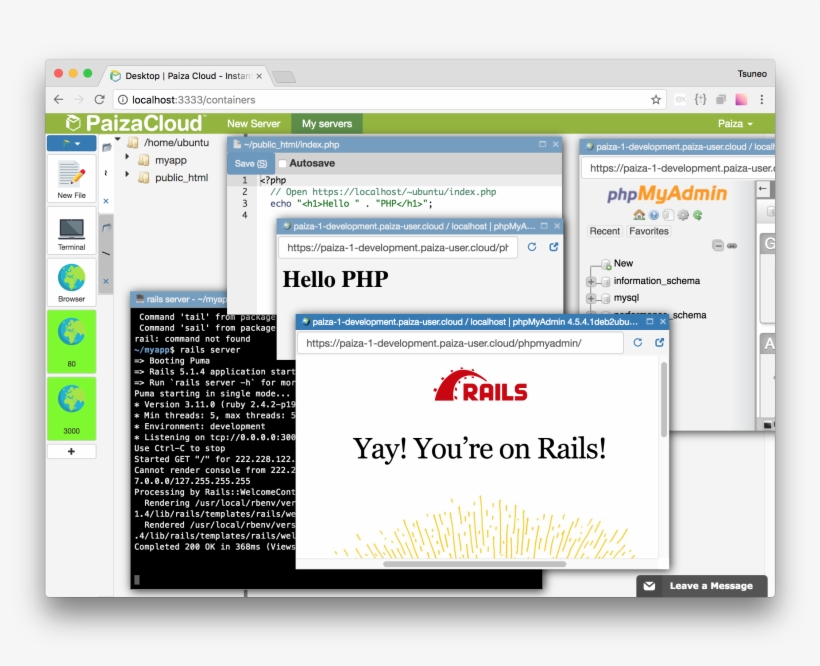Switch to the first file manager side tab
The width and height of the screenshot is (820, 666).
106,147
